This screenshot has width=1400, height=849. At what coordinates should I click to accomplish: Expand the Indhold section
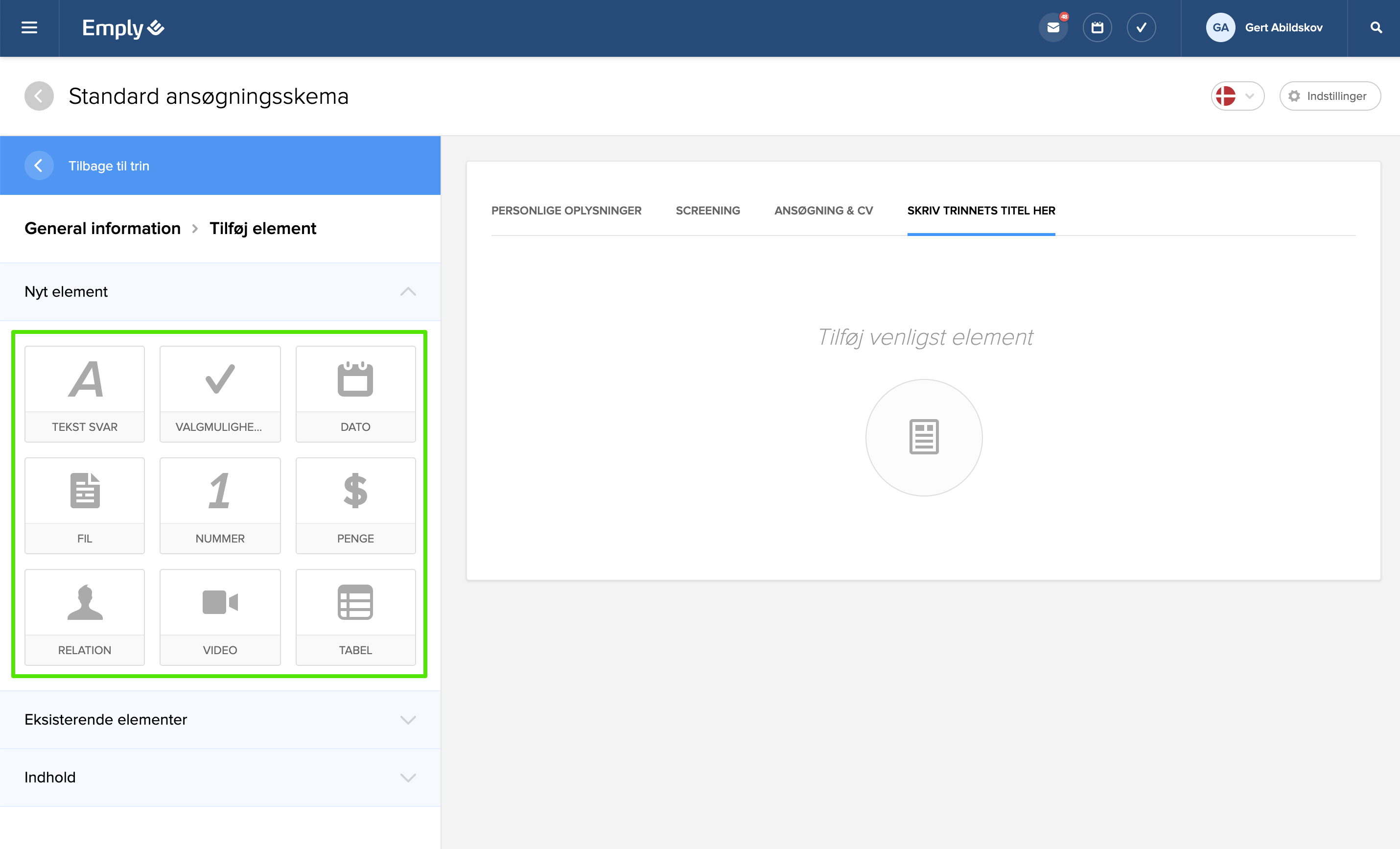407,777
